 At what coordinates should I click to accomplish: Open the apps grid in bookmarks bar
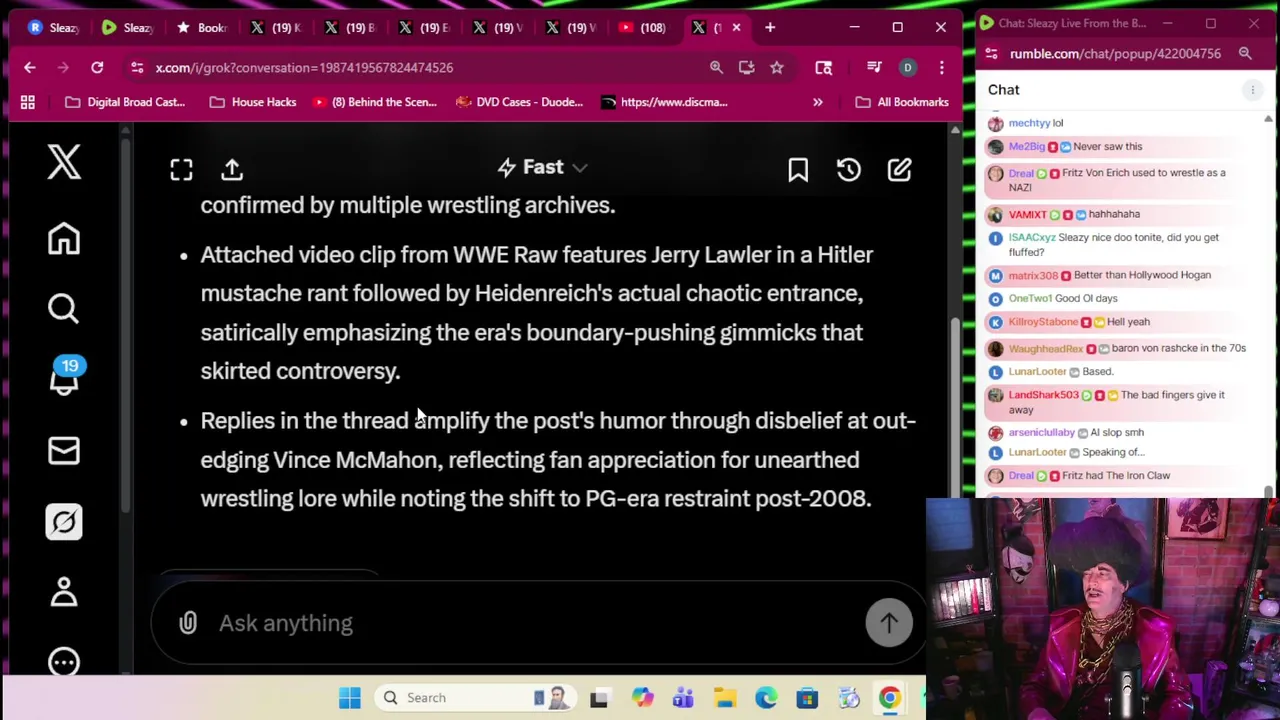pos(28,102)
